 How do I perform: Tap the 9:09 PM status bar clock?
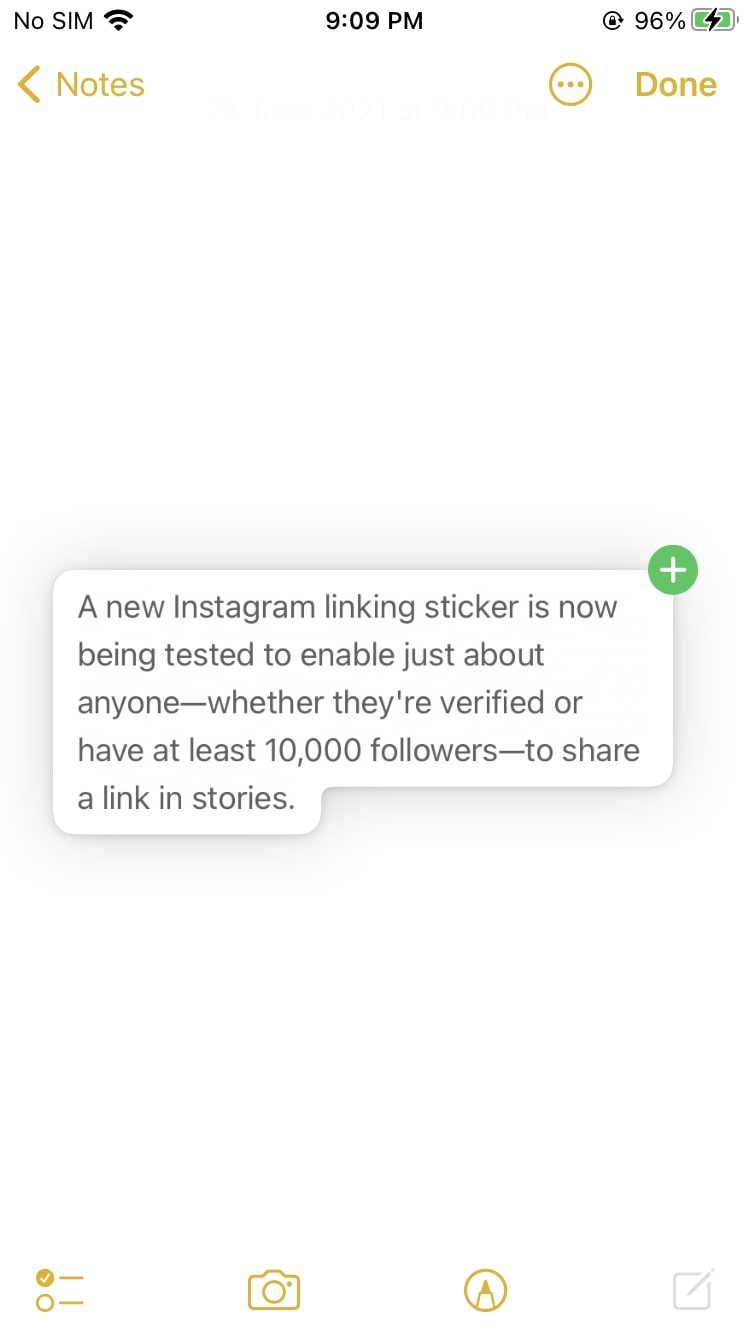pyautogui.click(x=374, y=20)
